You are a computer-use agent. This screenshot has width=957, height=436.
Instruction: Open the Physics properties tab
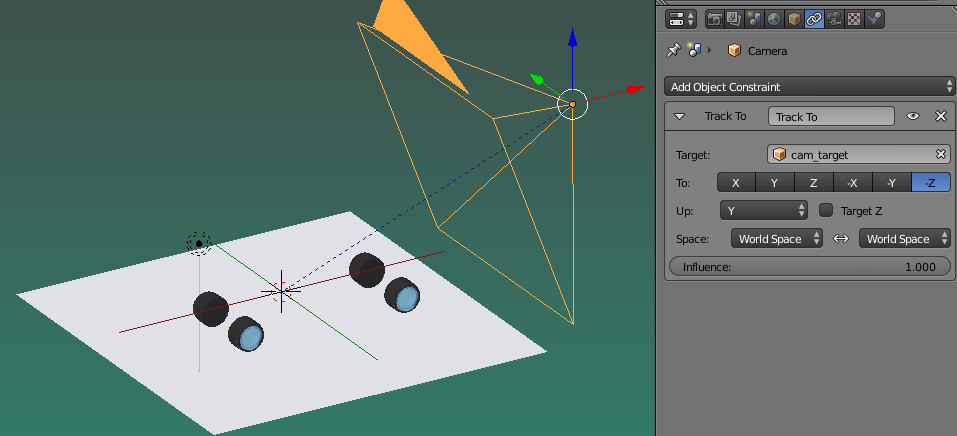click(x=874, y=18)
